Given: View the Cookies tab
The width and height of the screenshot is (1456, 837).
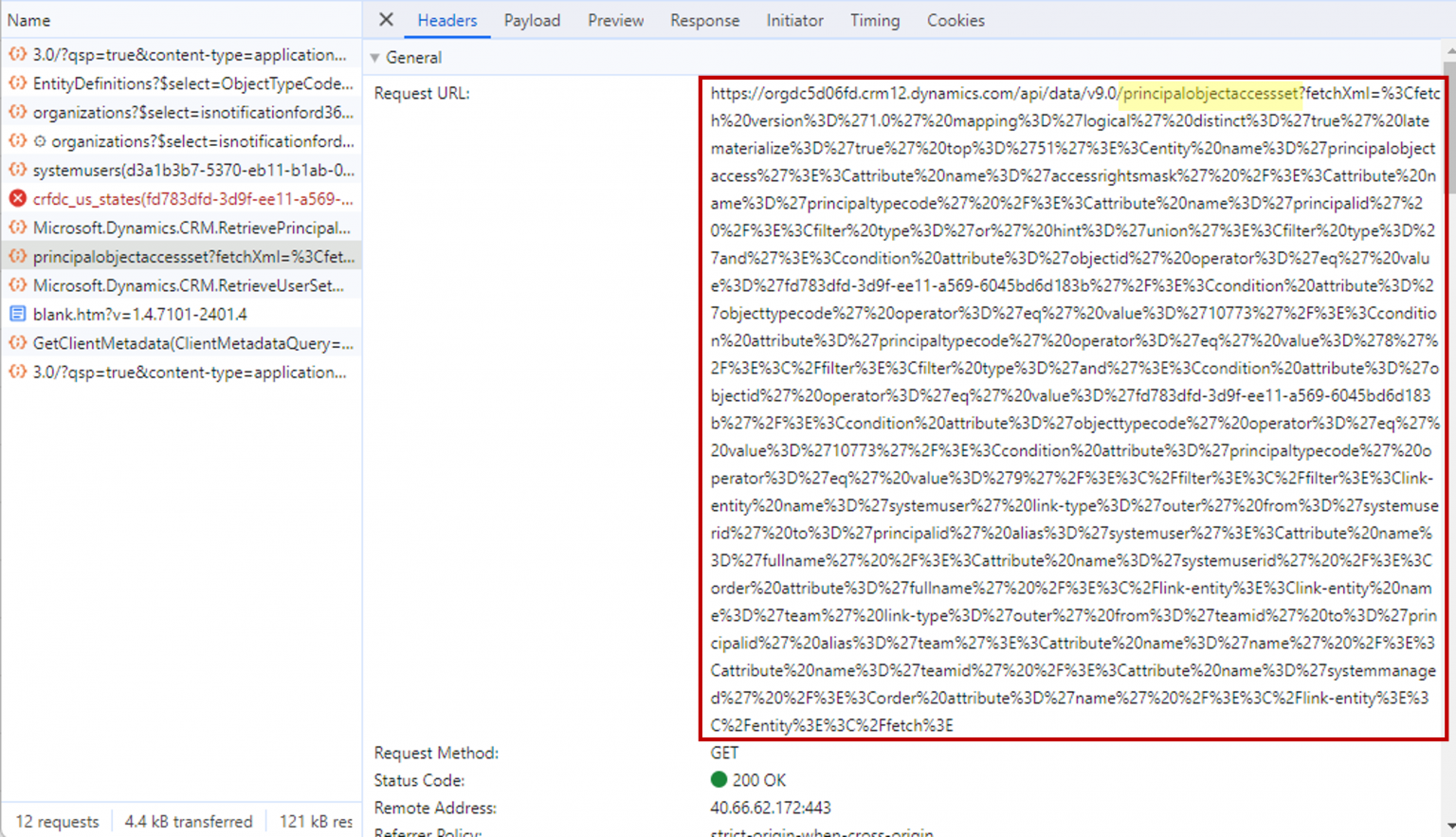Looking at the screenshot, I should coord(955,20).
